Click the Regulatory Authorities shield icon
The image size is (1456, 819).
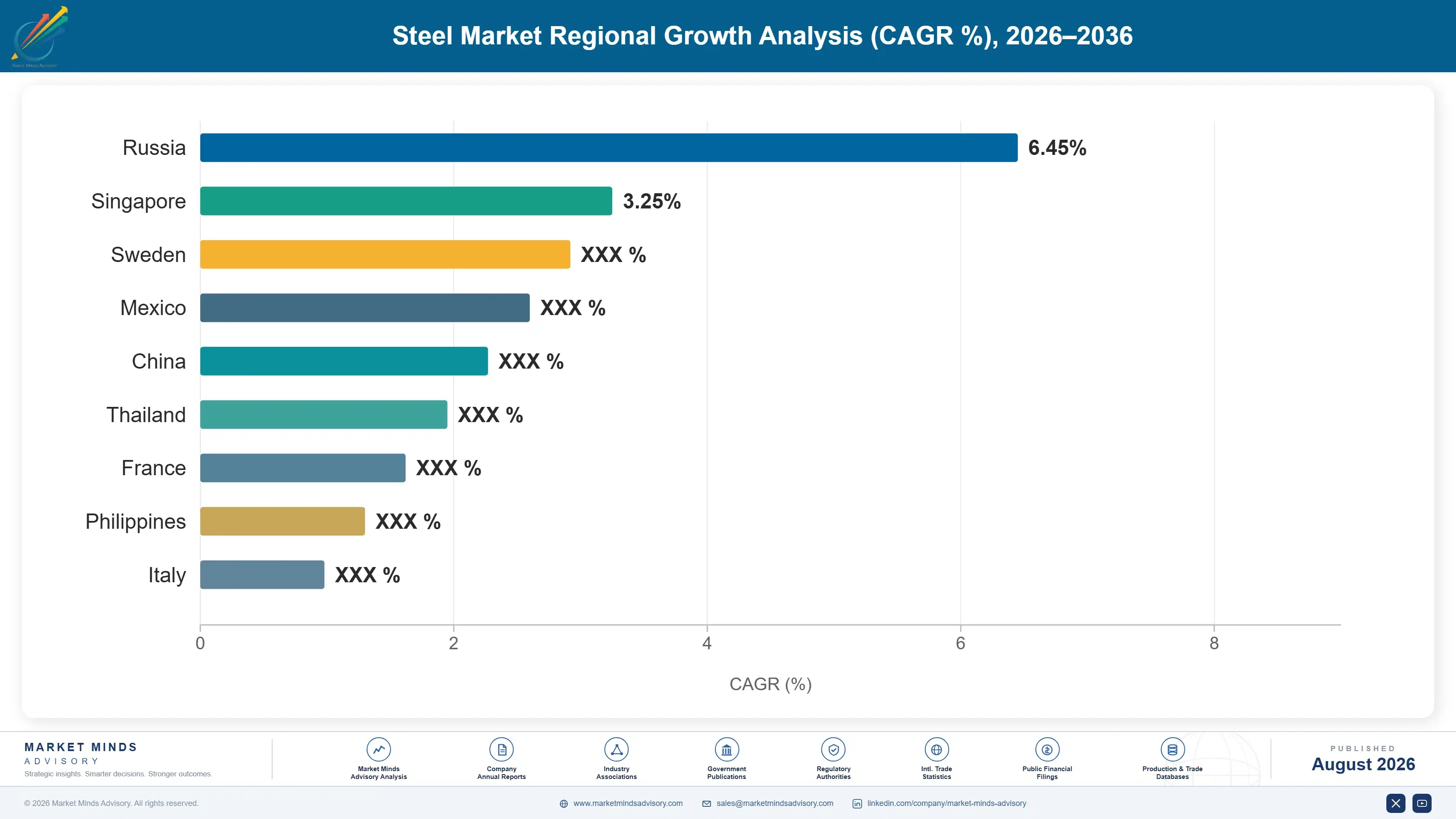(833, 749)
